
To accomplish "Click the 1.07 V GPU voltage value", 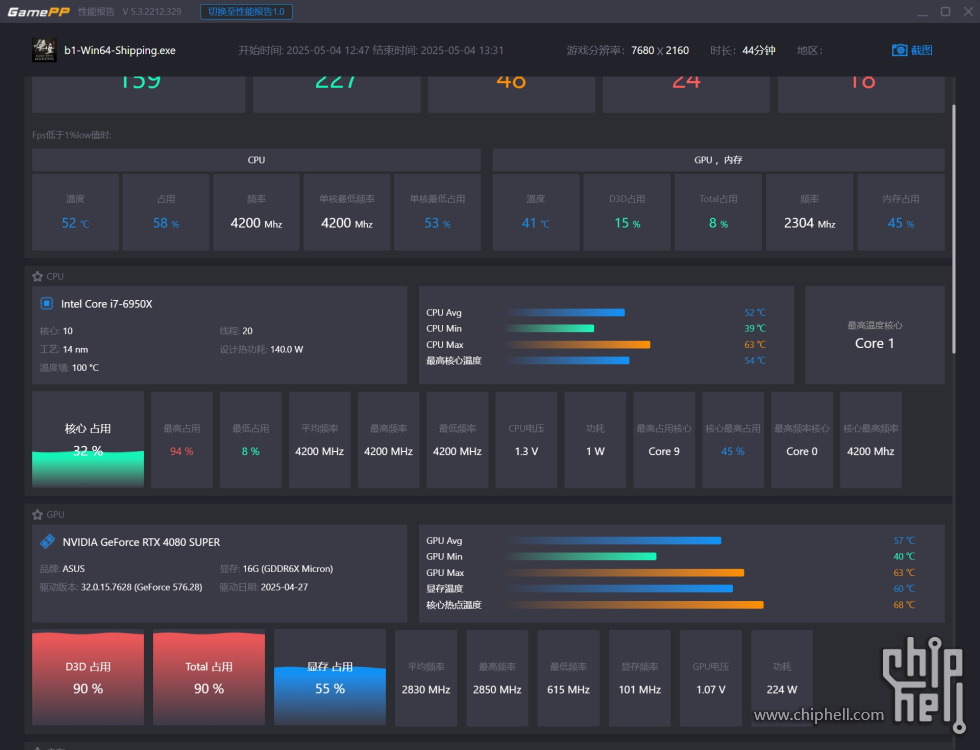I will click(x=711, y=689).
